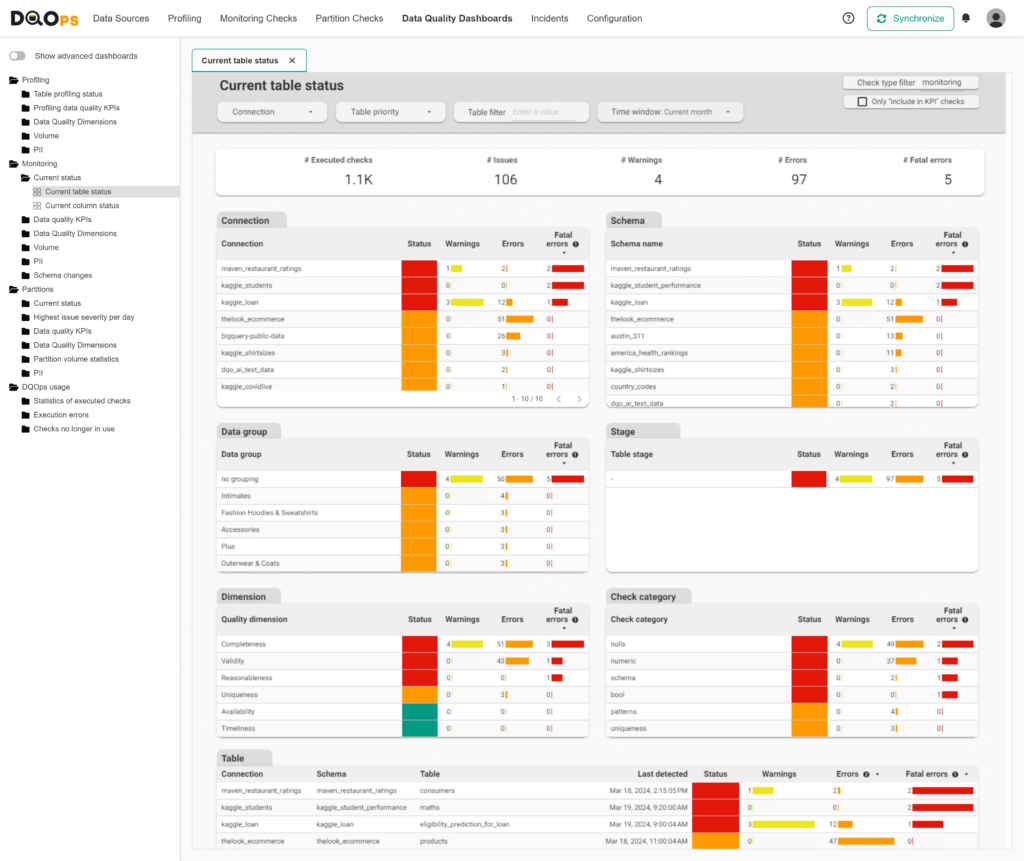Go to Monitoring Checks section
This screenshot has width=1024, height=861.
pos(258,18)
